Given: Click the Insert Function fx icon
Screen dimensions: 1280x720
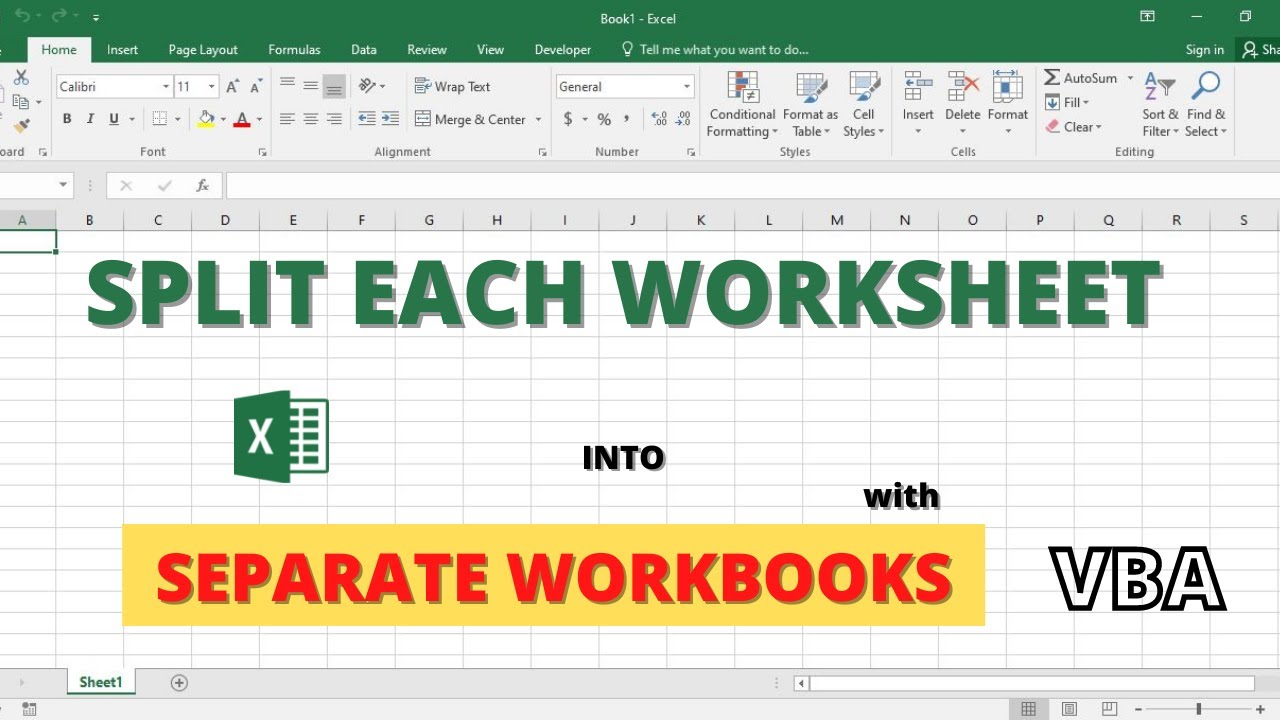Looking at the screenshot, I should click(x=202, y=185).
